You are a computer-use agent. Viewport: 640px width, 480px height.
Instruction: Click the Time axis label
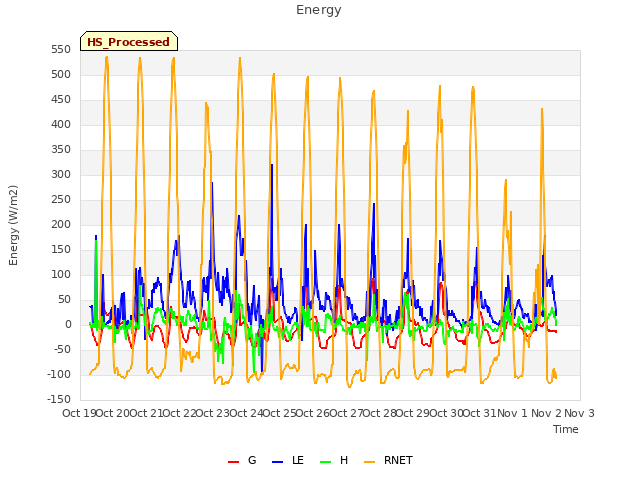[566, 429]
